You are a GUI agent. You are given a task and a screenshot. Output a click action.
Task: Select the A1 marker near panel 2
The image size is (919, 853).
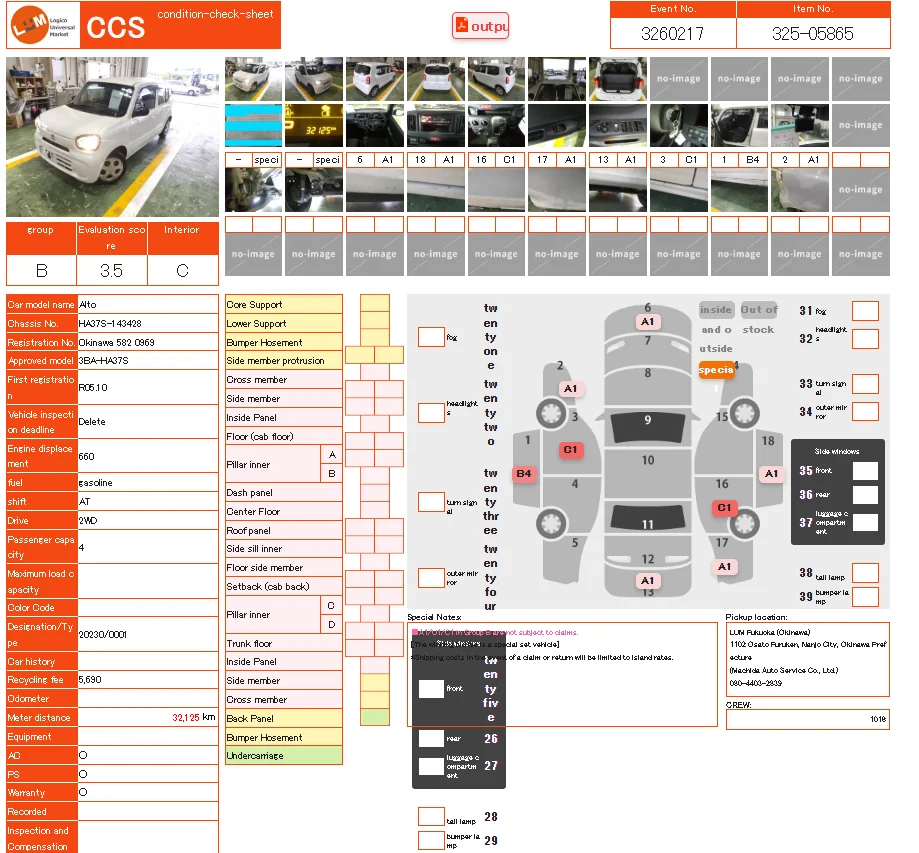pos(570,388)
